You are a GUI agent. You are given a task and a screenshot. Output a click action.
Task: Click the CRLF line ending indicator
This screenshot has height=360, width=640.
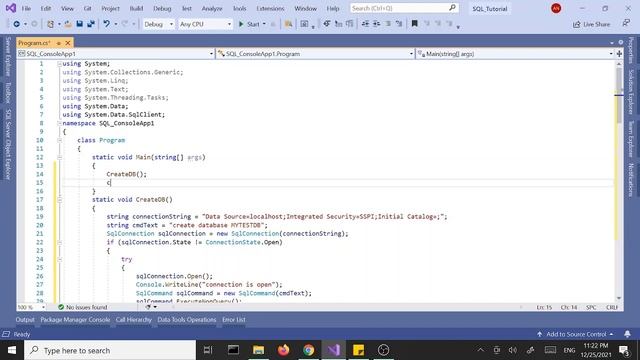click(x=612, y=307)
